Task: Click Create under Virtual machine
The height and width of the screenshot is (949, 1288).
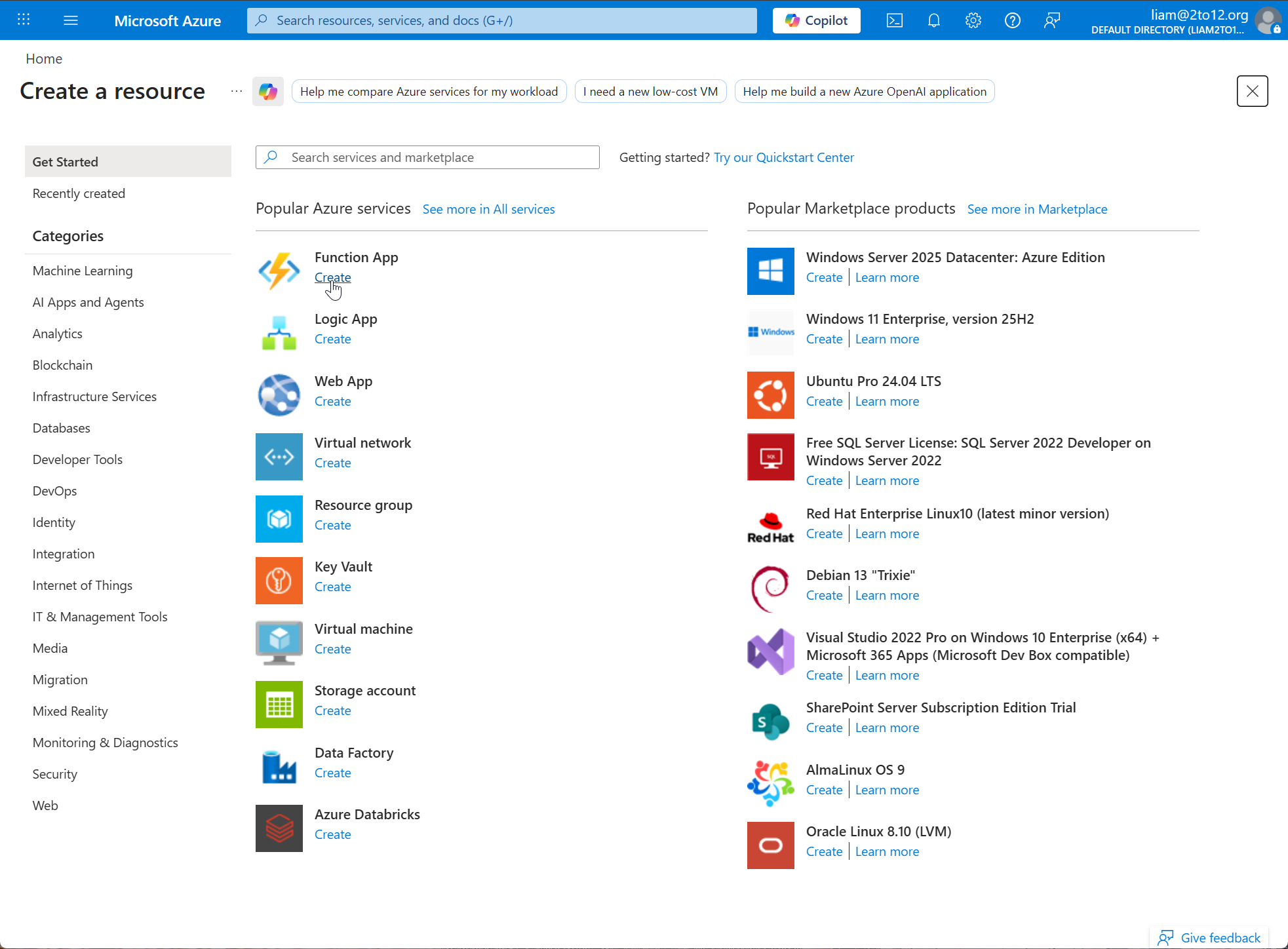Action: pyautogui.click(x=332, y=649)
